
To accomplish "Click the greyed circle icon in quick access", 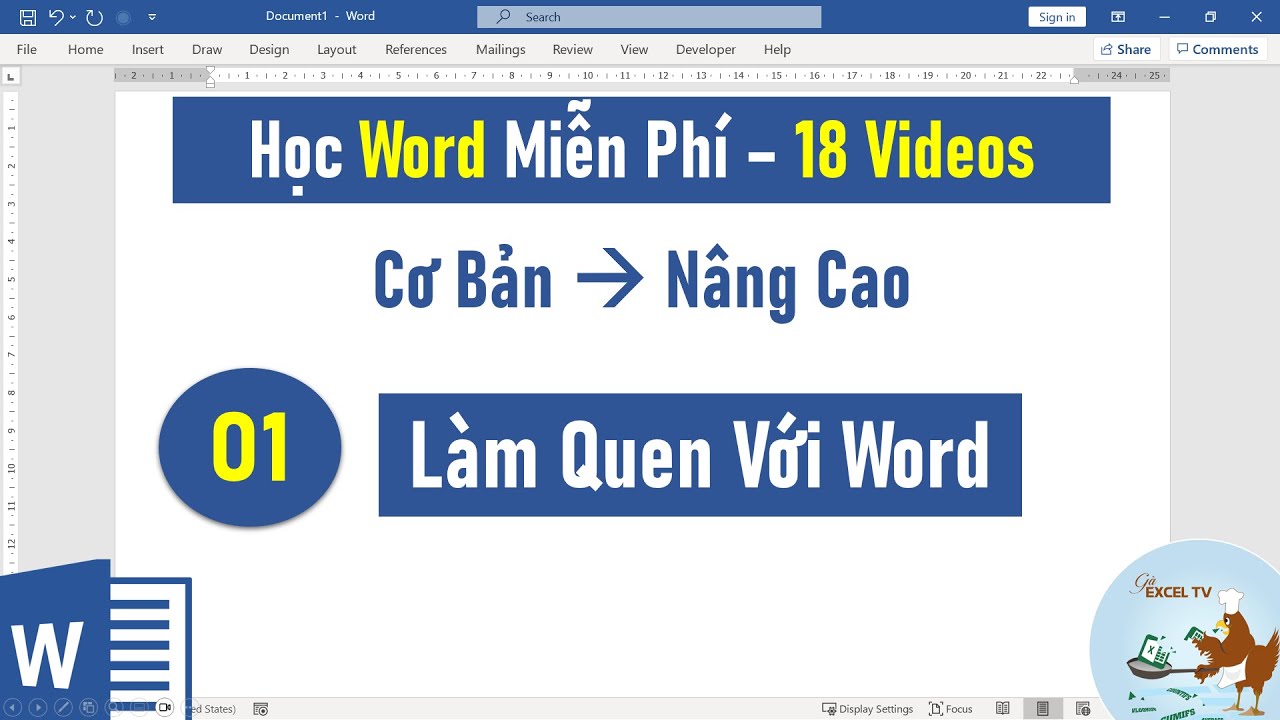I will (123, 17).
